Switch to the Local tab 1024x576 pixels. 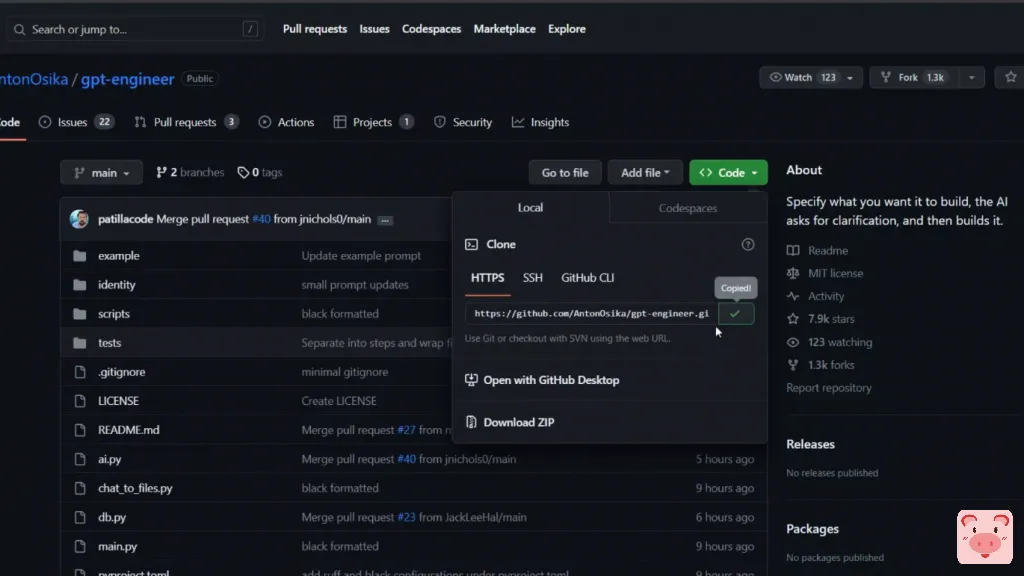[x=530, y=208]
